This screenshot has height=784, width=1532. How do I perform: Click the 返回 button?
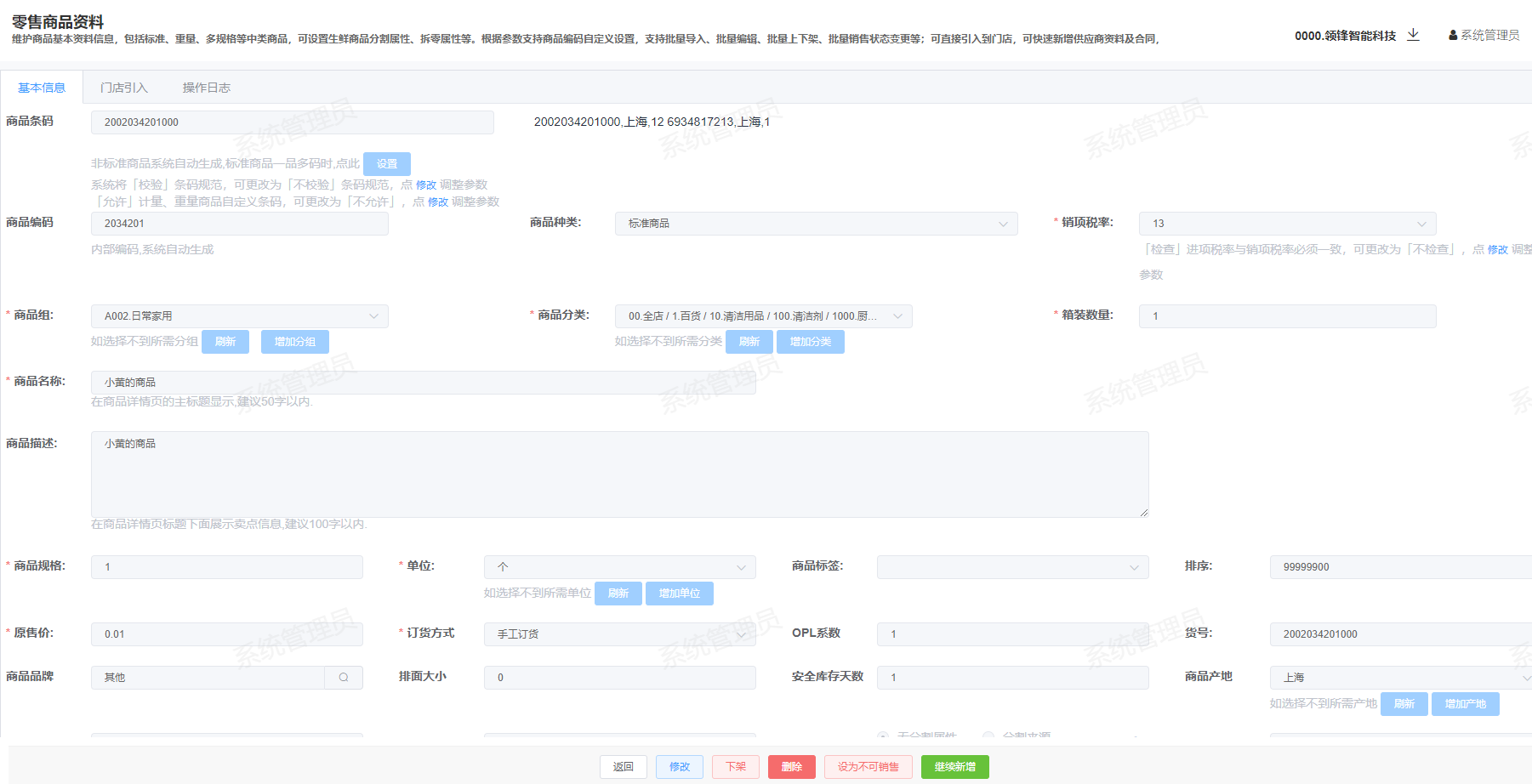tap(624, 767)
